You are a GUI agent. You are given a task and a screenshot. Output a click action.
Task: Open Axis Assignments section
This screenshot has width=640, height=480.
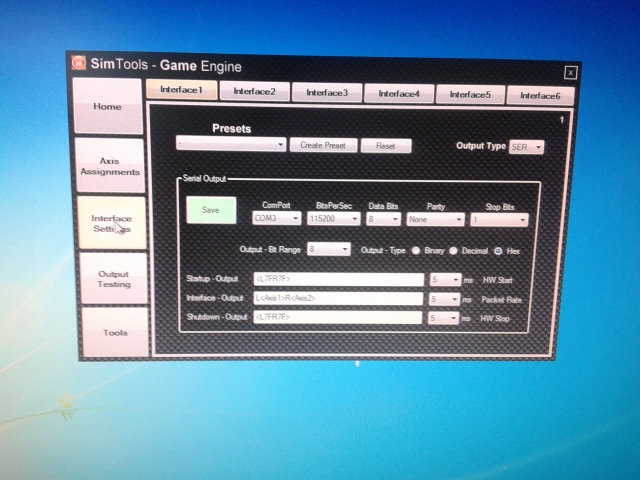110,166
